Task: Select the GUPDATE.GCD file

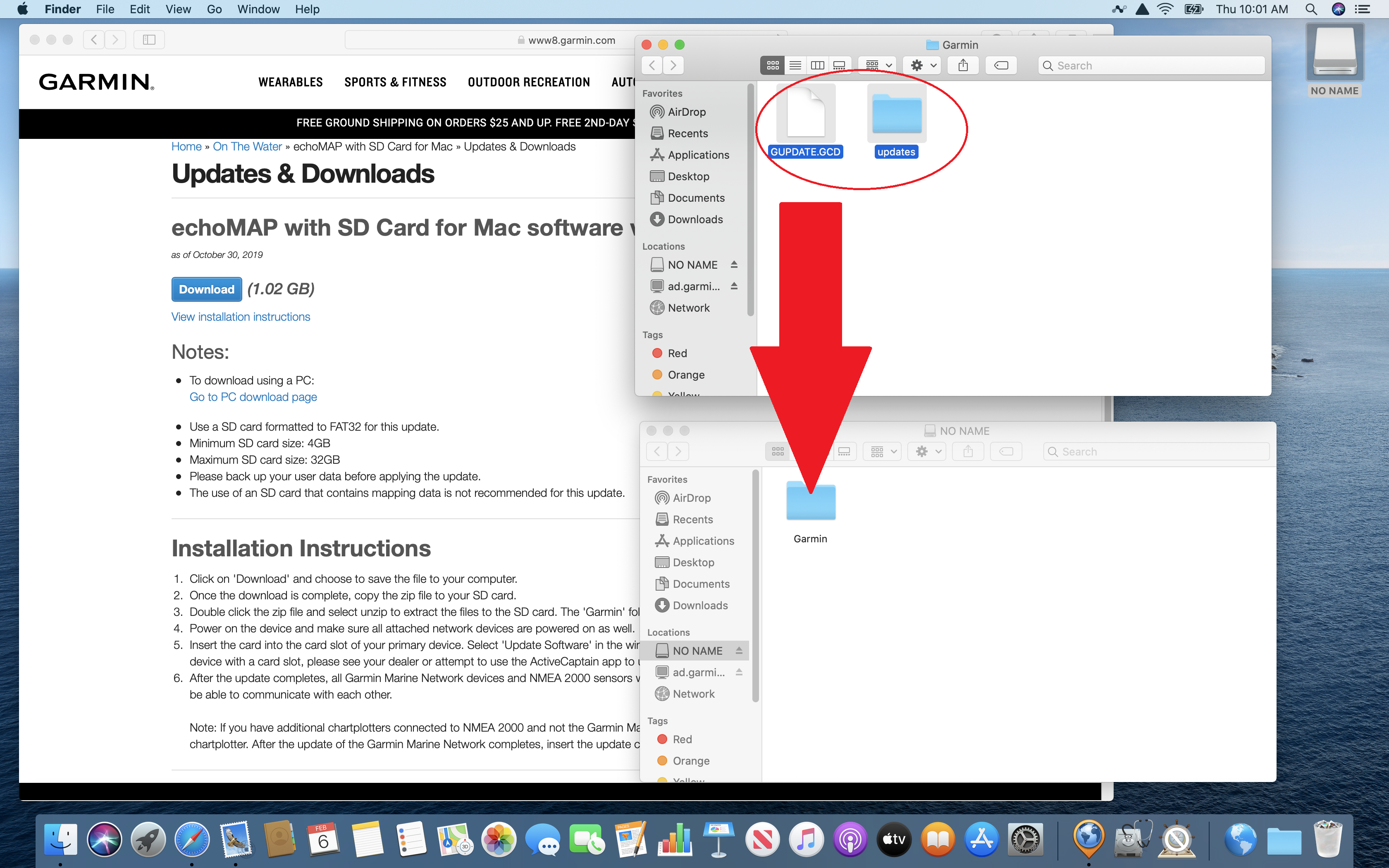Action: point(805,121)
